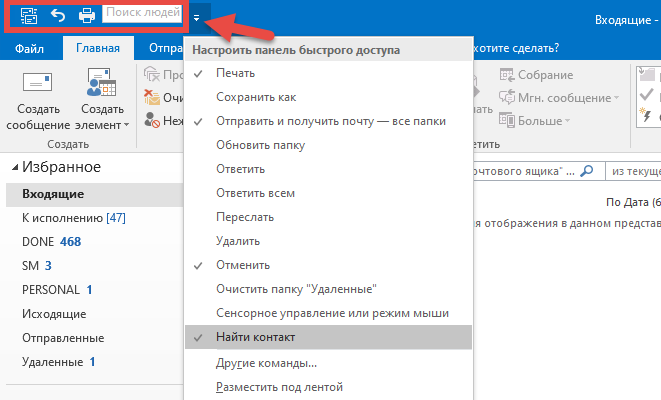
Task: Enable 'Ответить' quick access option
Action: (328, 169)
